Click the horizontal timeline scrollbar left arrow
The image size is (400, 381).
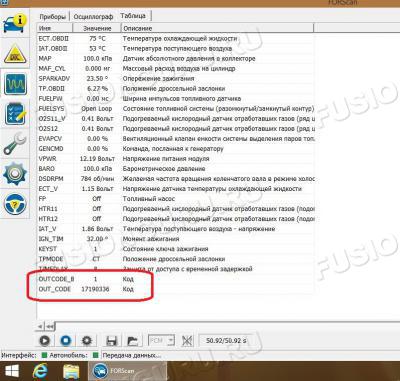(40, 326)
